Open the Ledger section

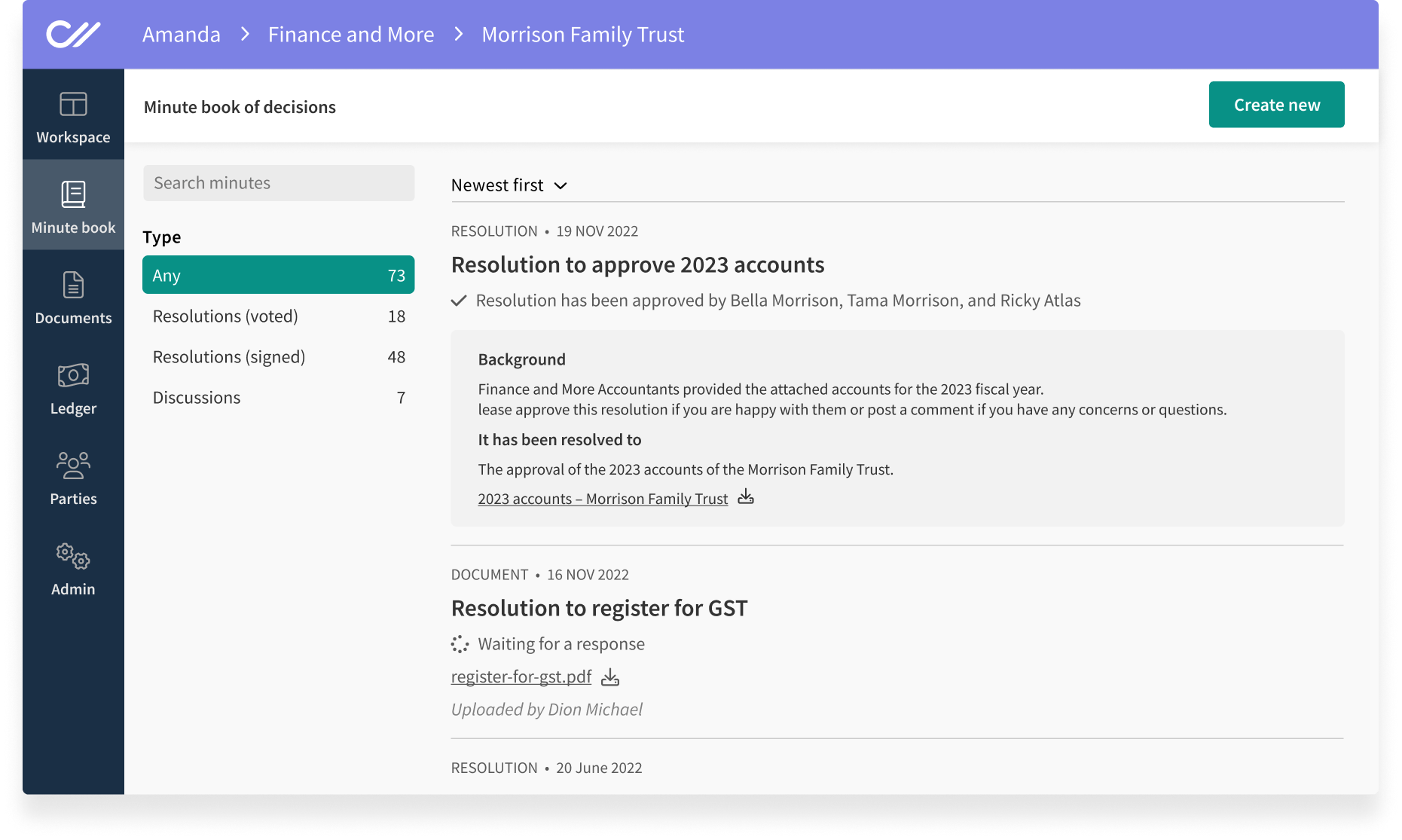click(73, 387)
